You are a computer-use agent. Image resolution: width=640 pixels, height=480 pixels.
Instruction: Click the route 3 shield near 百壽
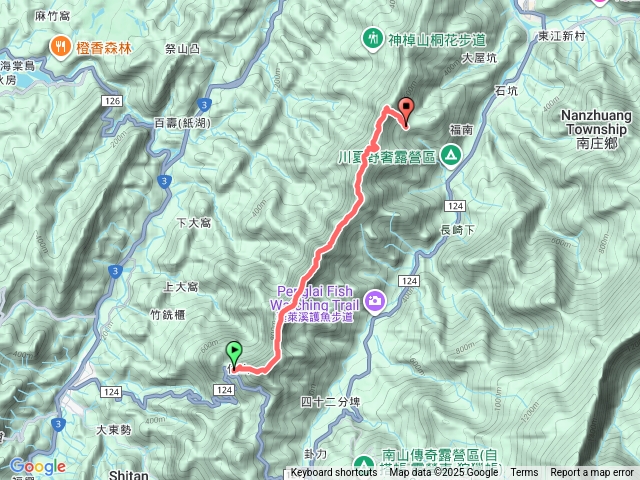tap(204, 105)
